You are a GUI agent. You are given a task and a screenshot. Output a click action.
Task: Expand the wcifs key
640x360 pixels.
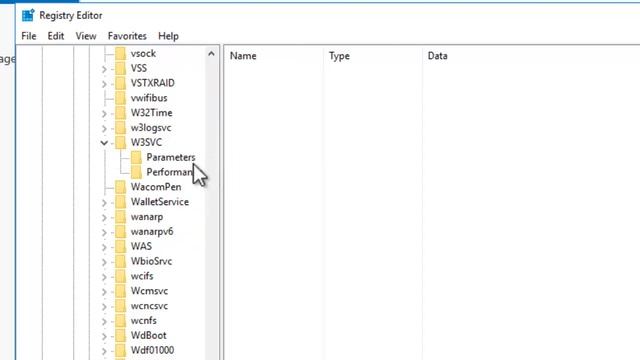point(104,277)
